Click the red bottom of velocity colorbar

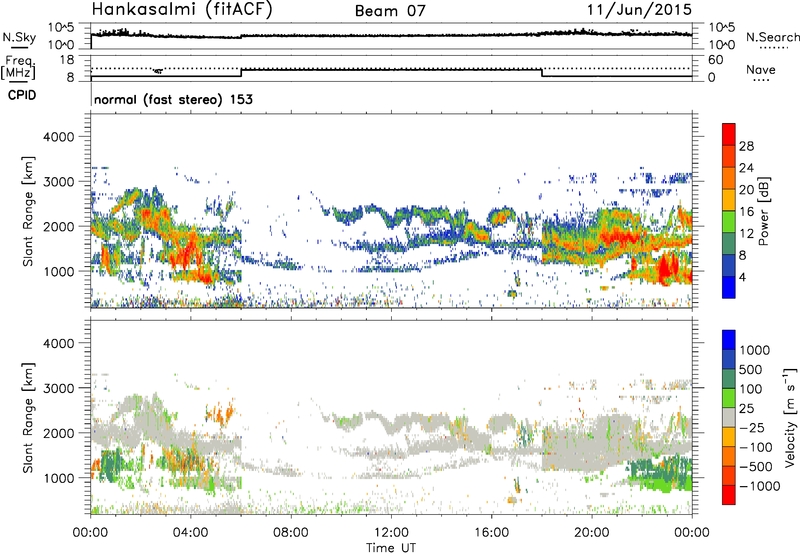pyautogui.click(x=729, y=495)
